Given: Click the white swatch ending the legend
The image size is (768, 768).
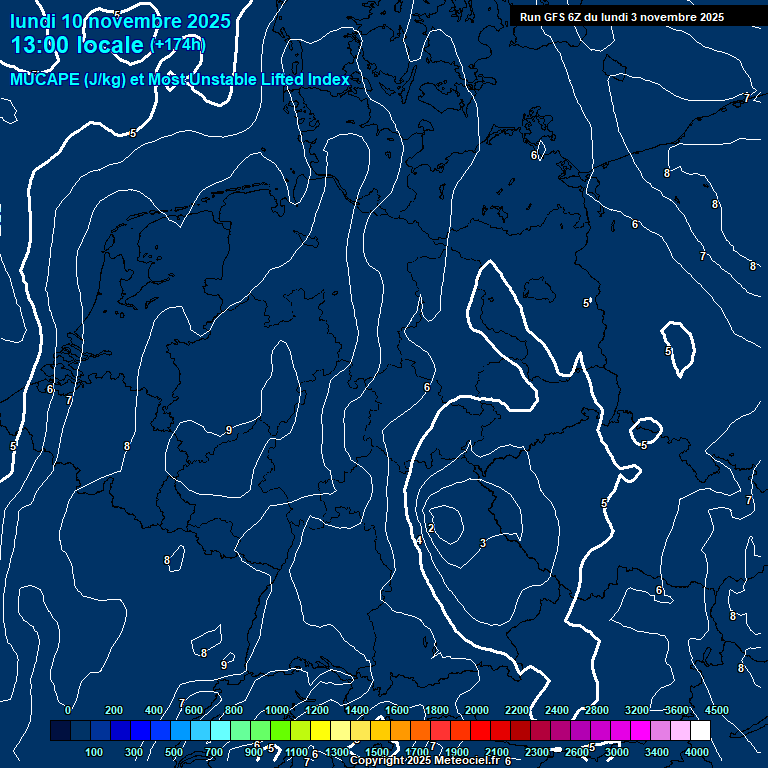Looking at the screenshot, I should (x=700, y=730).
